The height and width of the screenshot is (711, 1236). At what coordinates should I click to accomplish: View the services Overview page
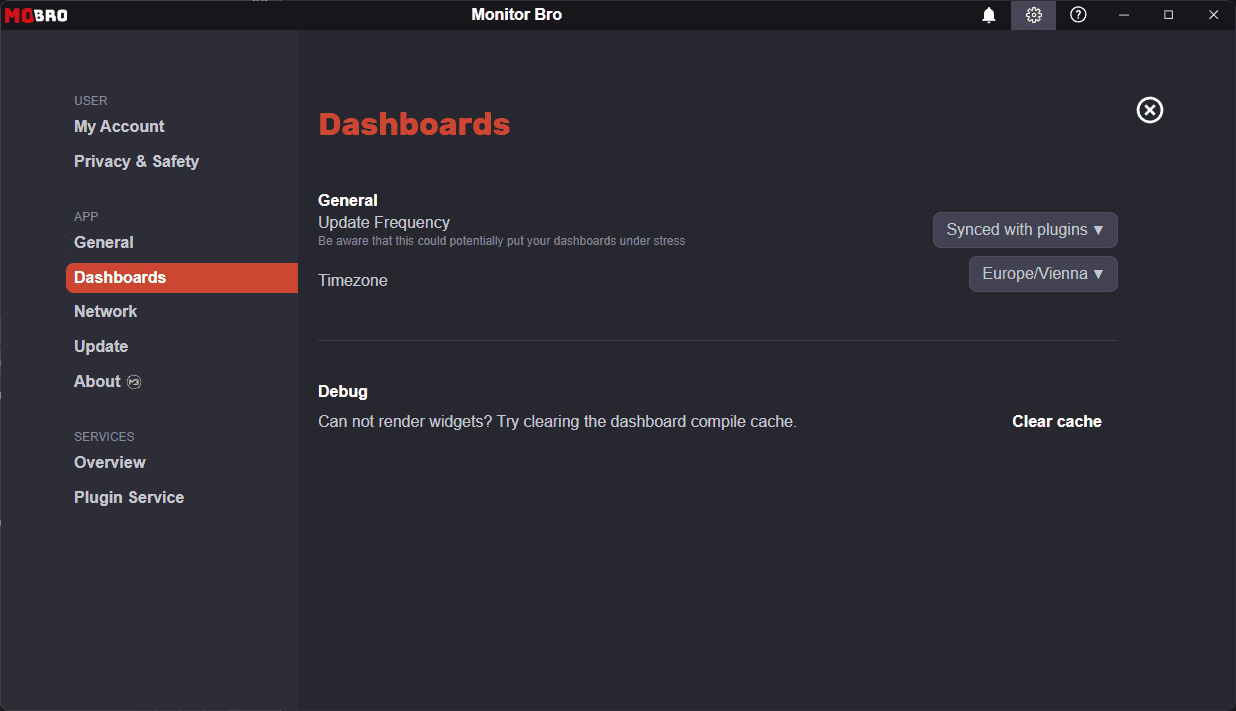click(x=109, y=462)
